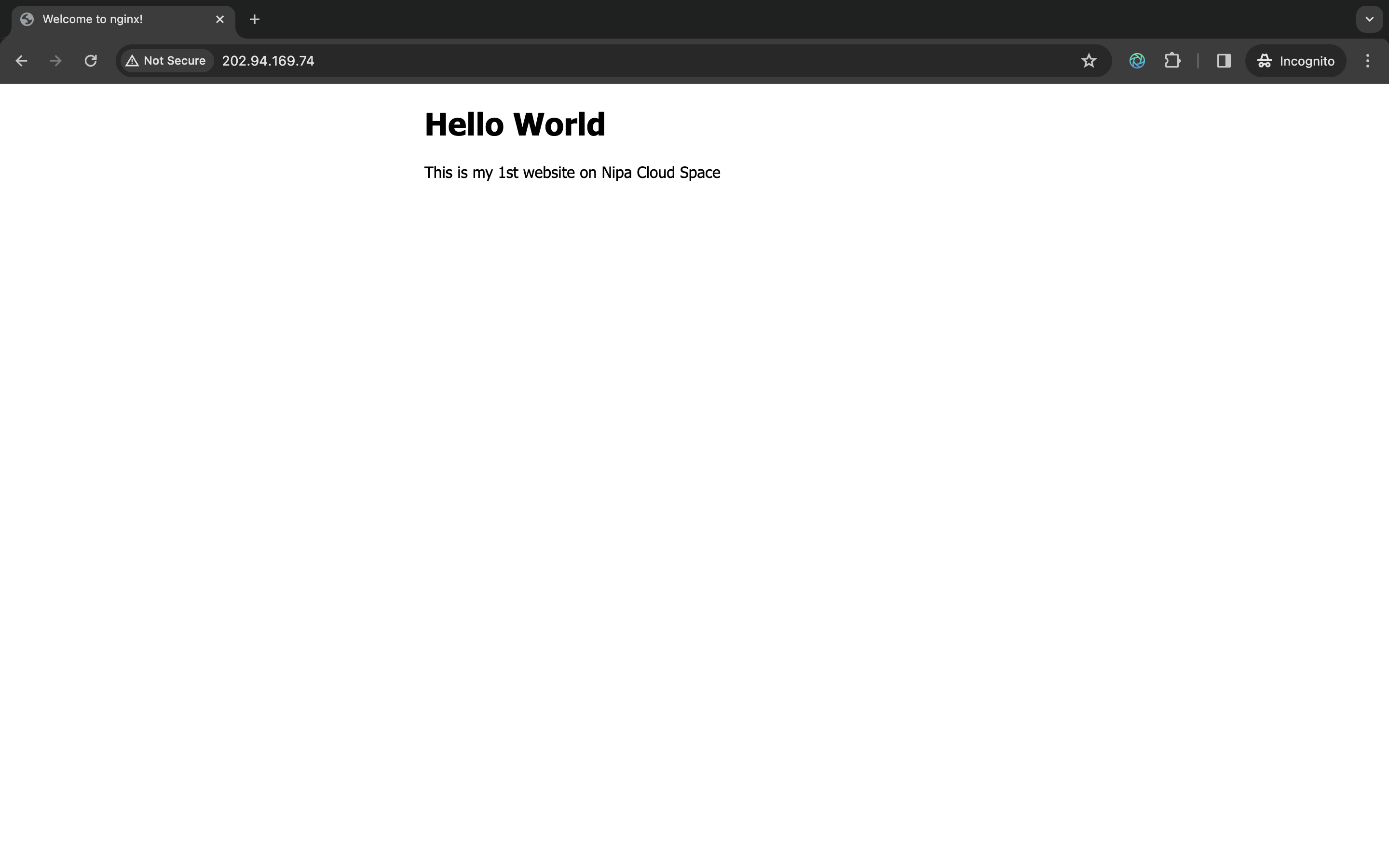Click the forward navigation arrow
The image size is (1389, 868).
pyautogui.click(x=55, y=61)
